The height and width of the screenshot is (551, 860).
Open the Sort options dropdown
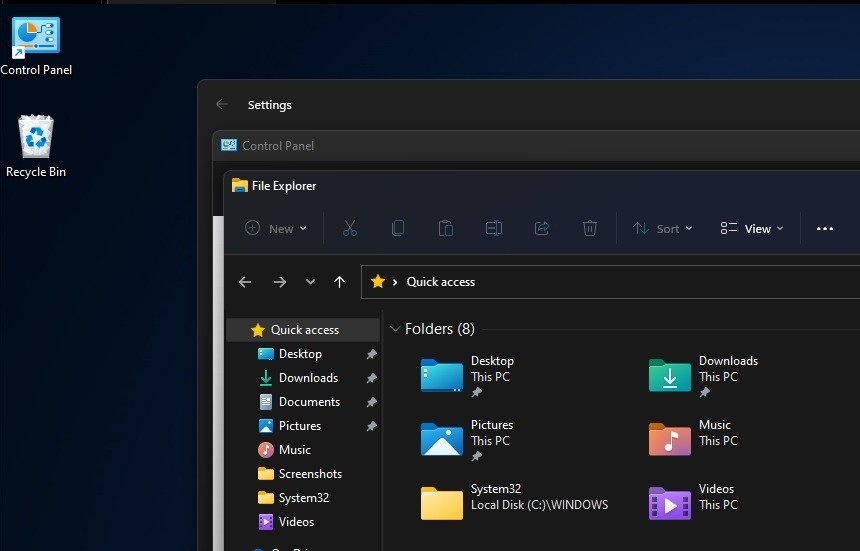662,228
